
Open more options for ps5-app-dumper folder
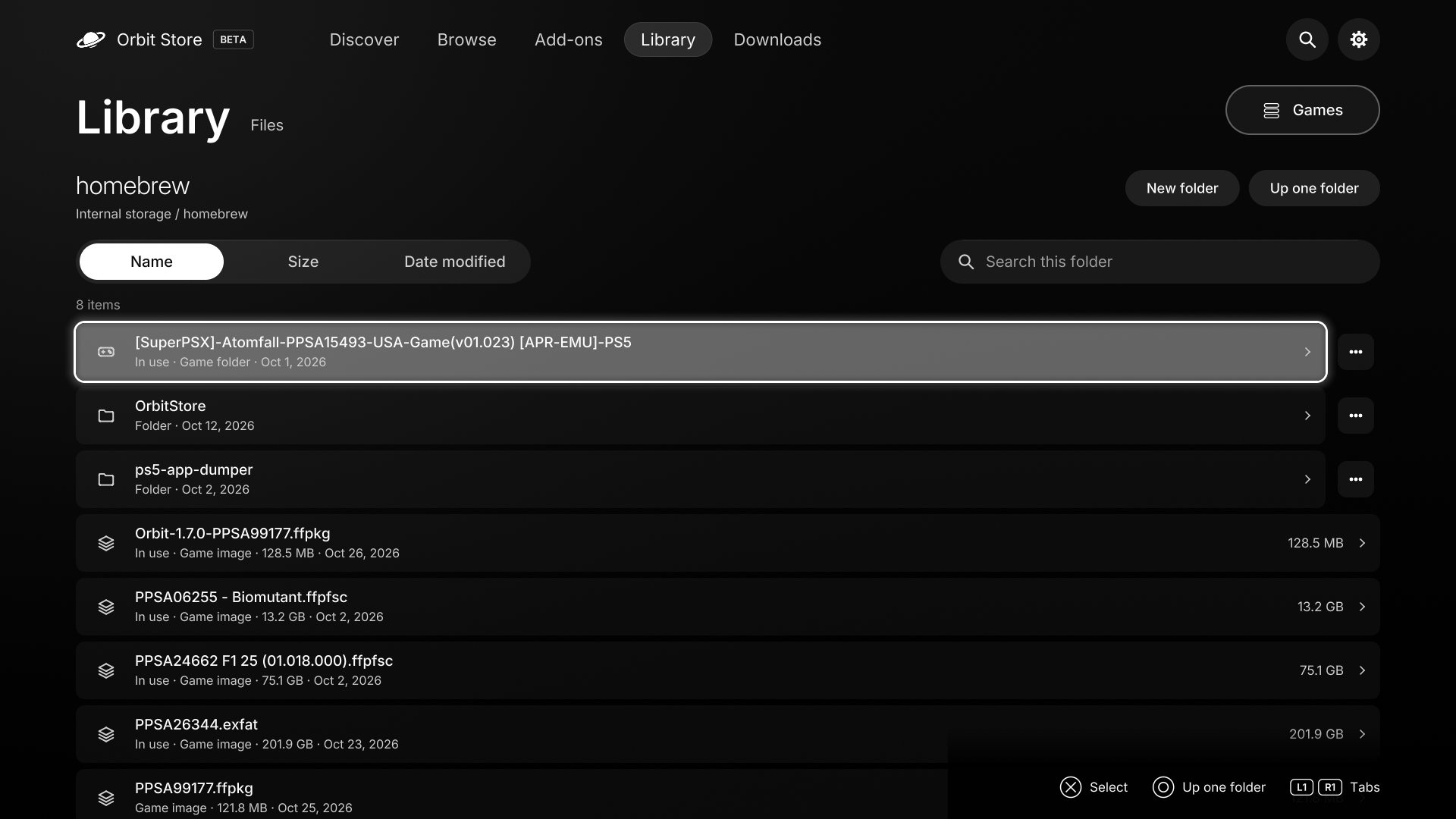(1355, 479)
